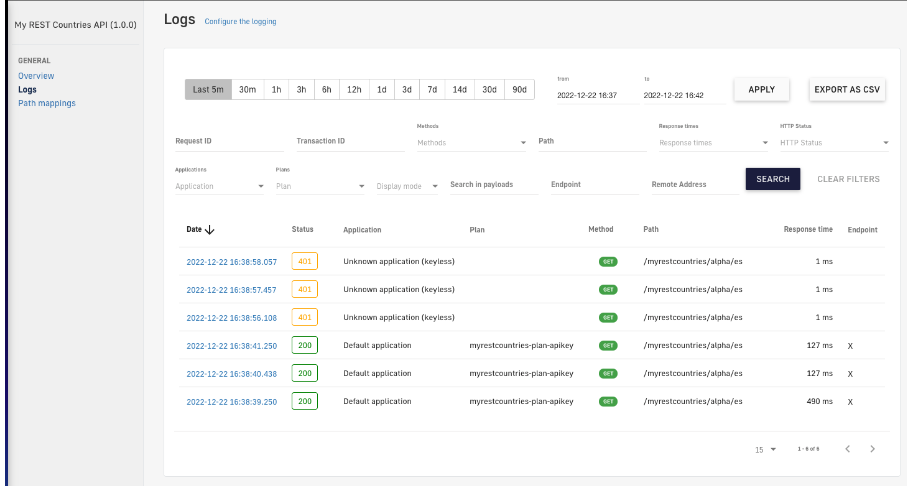Click the Export as CSV button
907x487 pixels.
click(847, 89)
